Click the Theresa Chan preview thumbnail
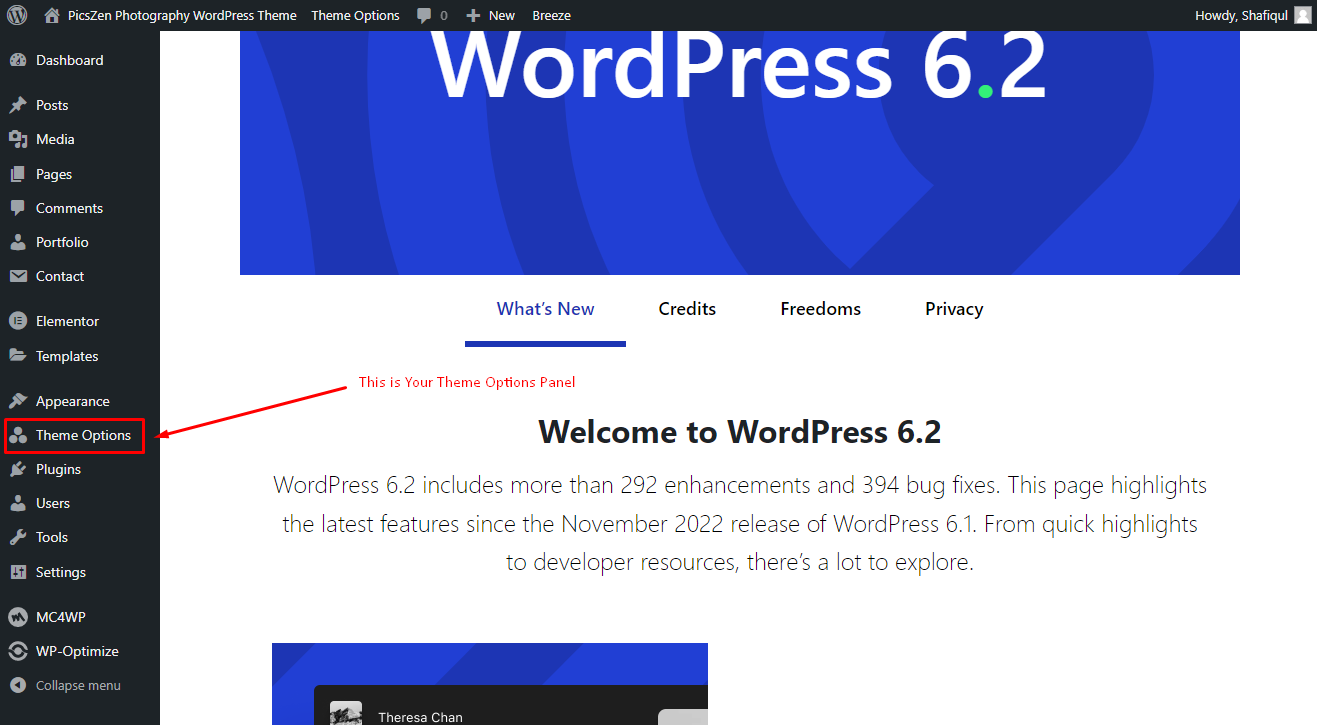 pos(346,715)
